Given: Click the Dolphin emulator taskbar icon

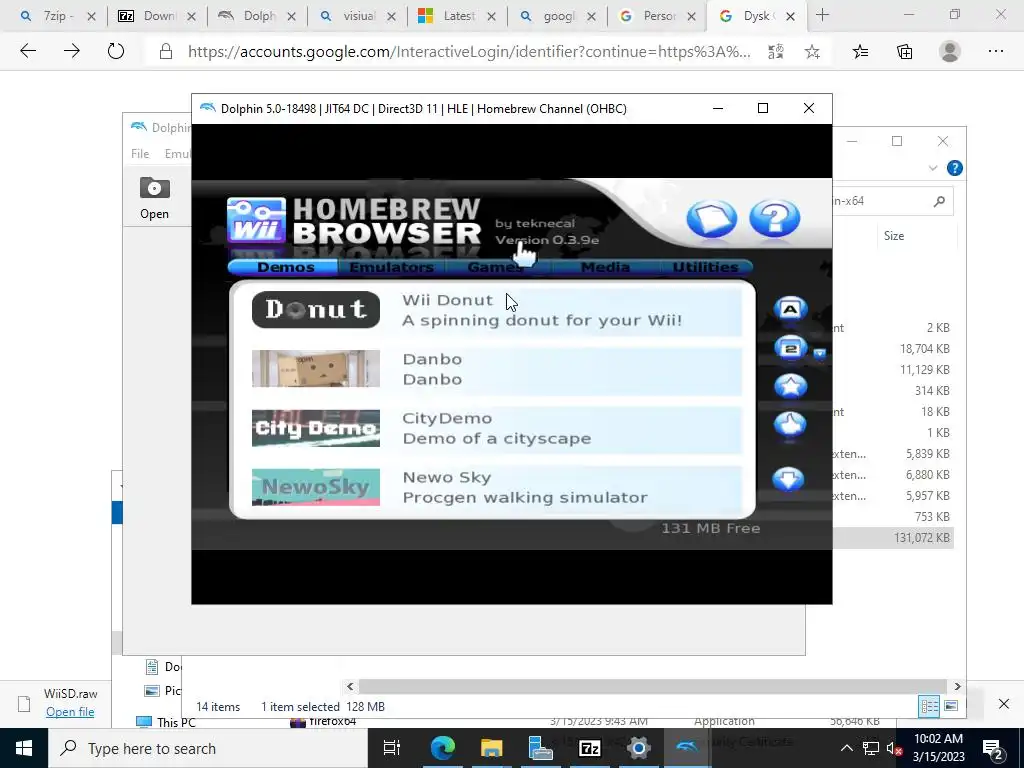Looking at the screenshot, I should (687, 748).
